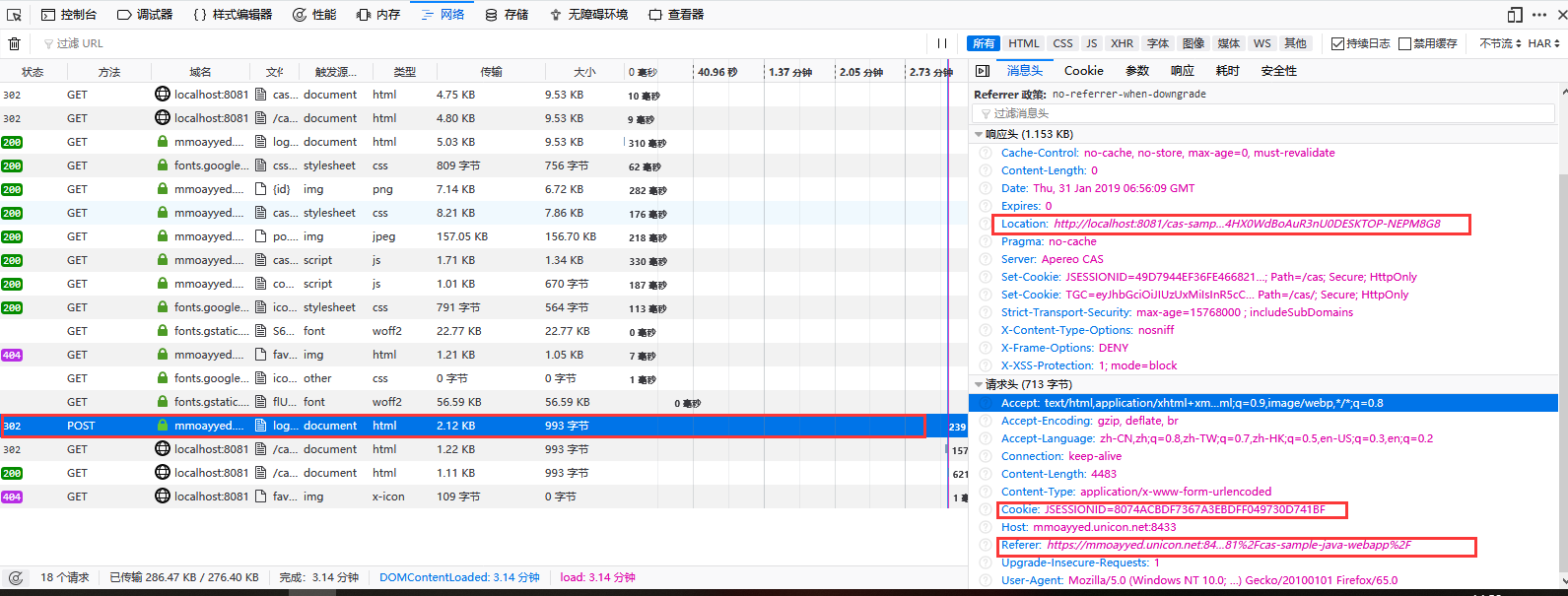Open the Cookie details tab
The width and height of the screenshot is (1568, 596).
[x=1084, y=71]
